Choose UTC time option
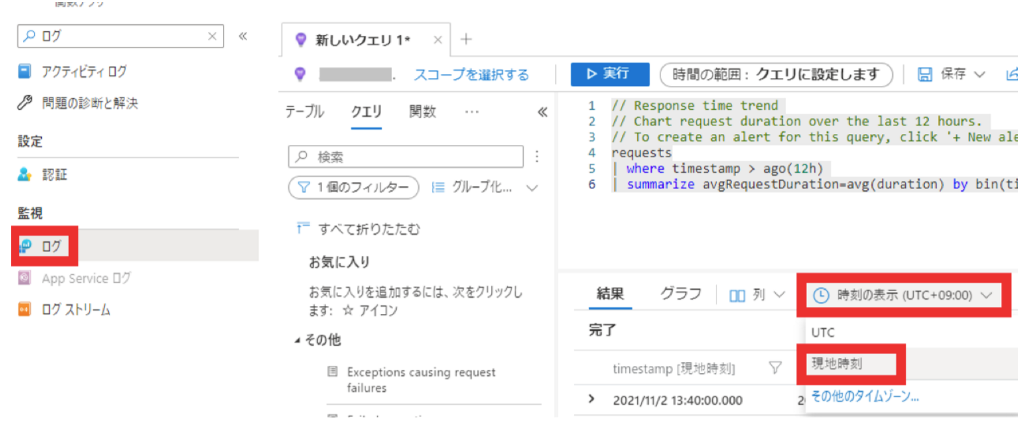 tap(823, 333)
